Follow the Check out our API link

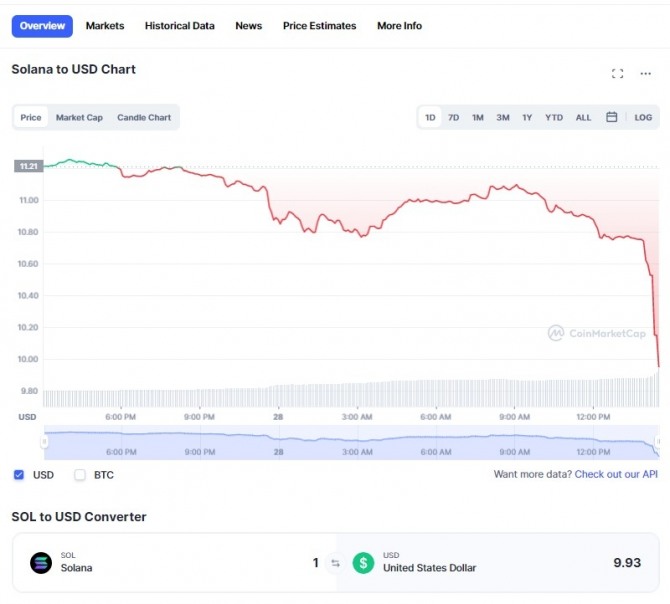pyautogui.click(x=616, y=474)
